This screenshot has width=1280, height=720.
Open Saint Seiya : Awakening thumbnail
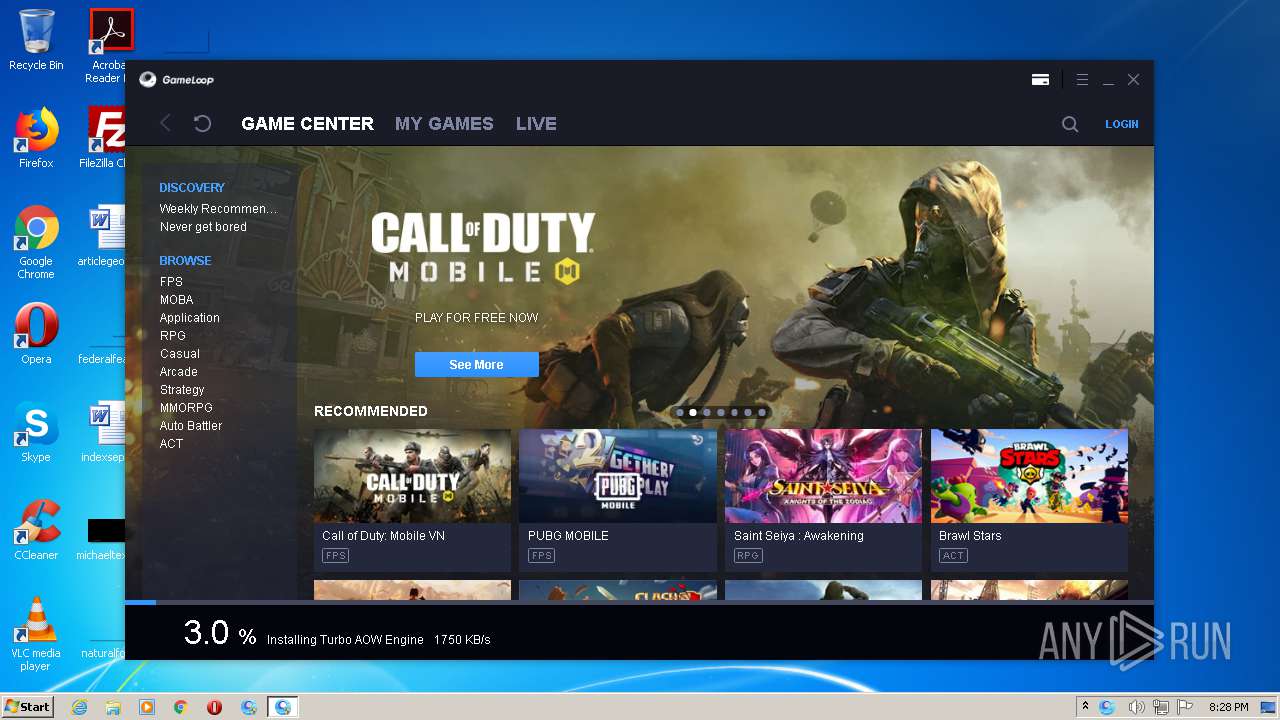823,476
